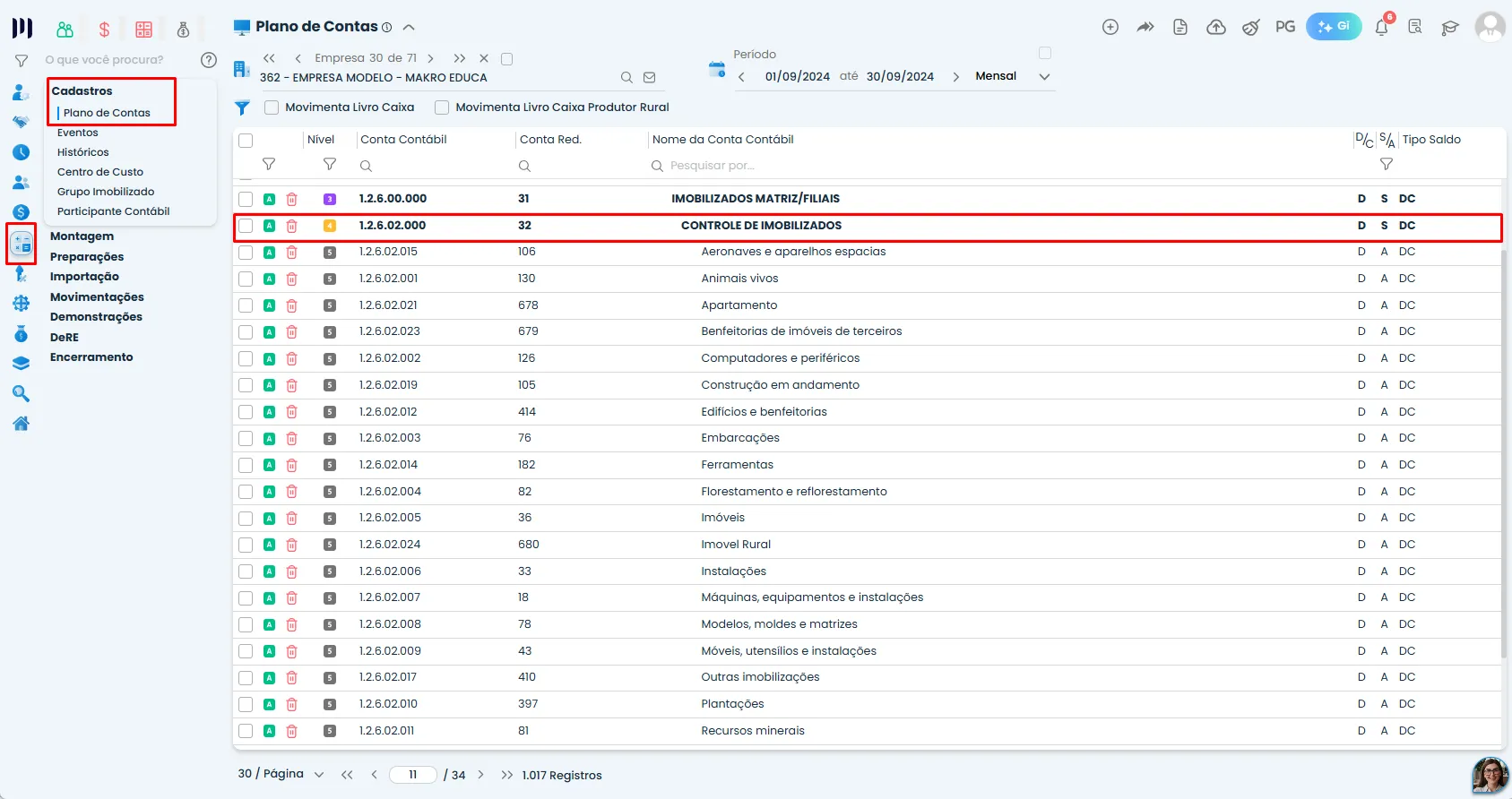This screenshot has width=1512, height=799.
Task: Select Centro de Custo menu item
Action: tap(100, 172)
